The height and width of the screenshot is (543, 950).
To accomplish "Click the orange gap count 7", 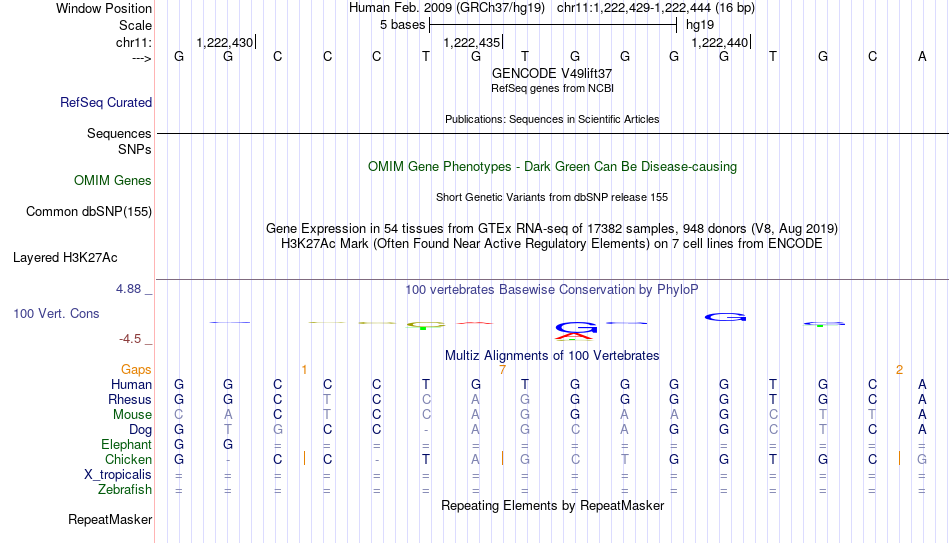I will point(502,370).
